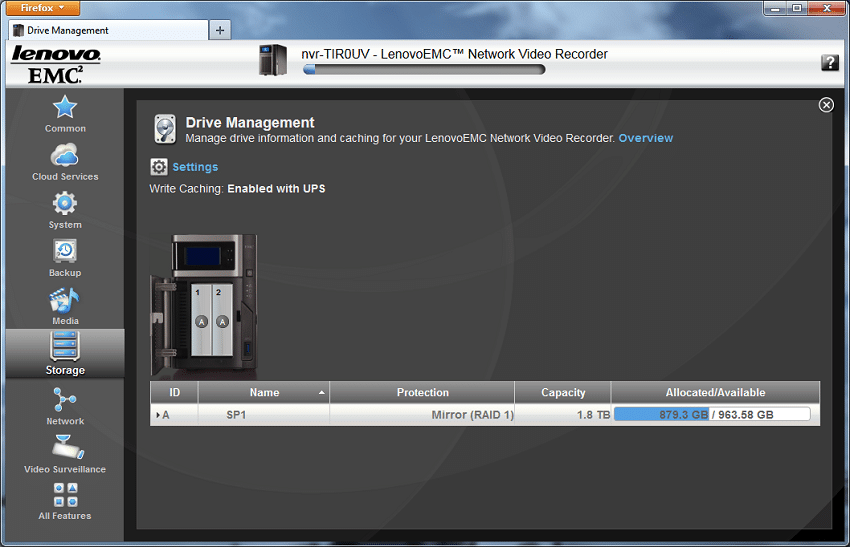Screen dimensions: 850x547
Task: Select drive bay 2 in device image
Action: 222,320
